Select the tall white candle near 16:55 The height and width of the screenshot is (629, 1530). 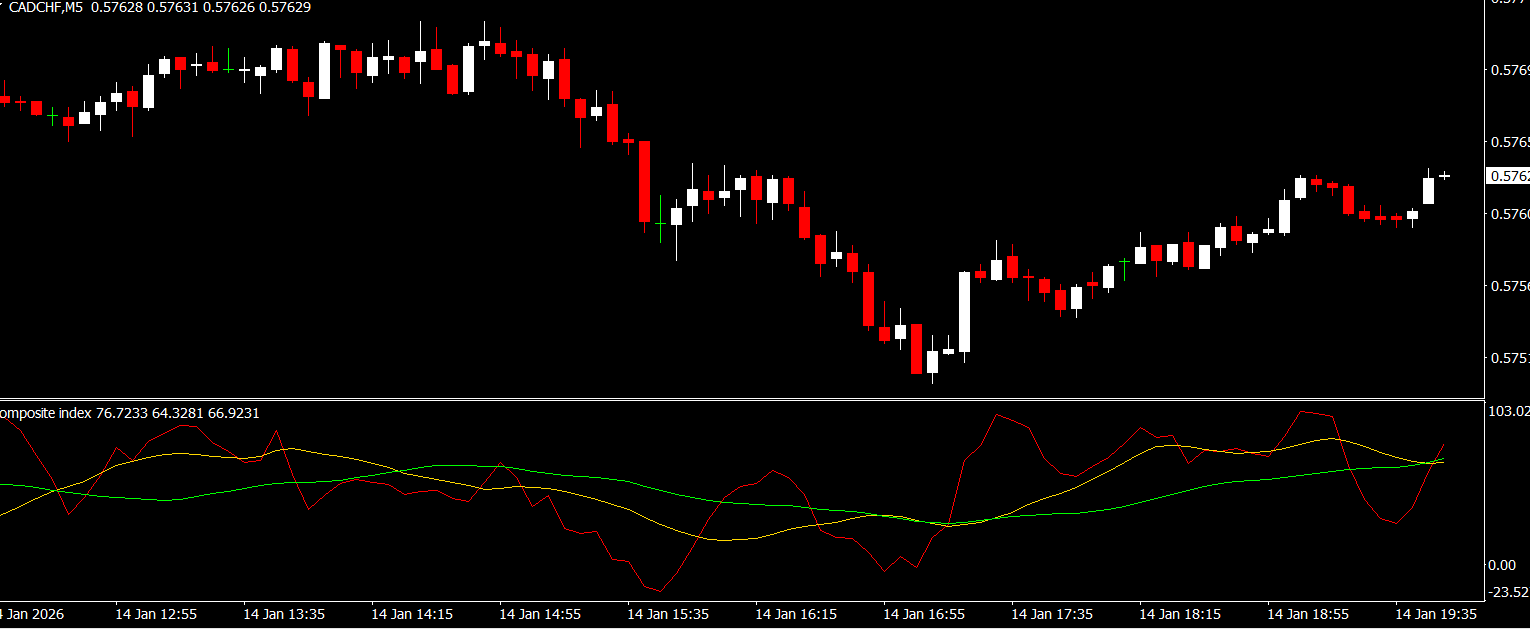coord(965,312)
